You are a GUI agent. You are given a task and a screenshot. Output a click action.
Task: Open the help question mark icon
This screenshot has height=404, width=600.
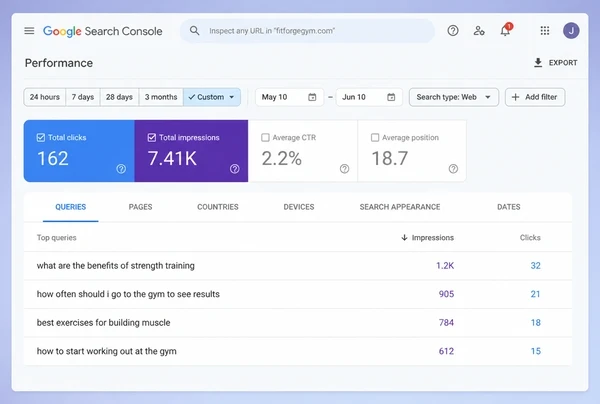coord(453,31)
